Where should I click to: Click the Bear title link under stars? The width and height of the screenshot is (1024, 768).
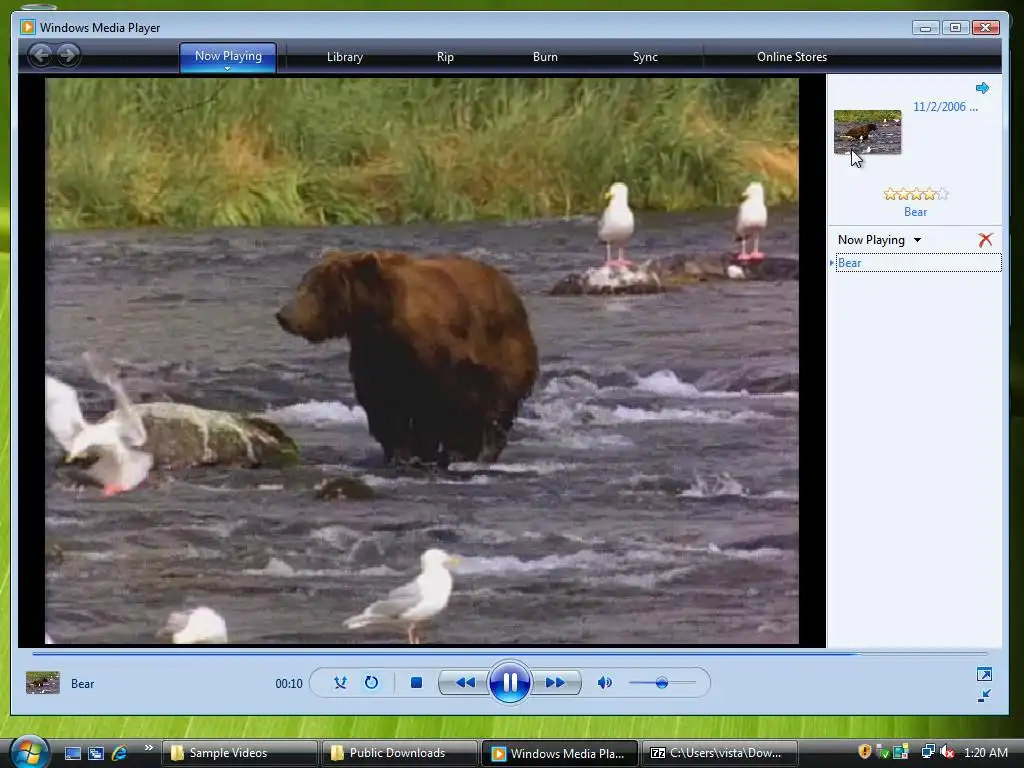pyautogui.click(x=915, y=212)
